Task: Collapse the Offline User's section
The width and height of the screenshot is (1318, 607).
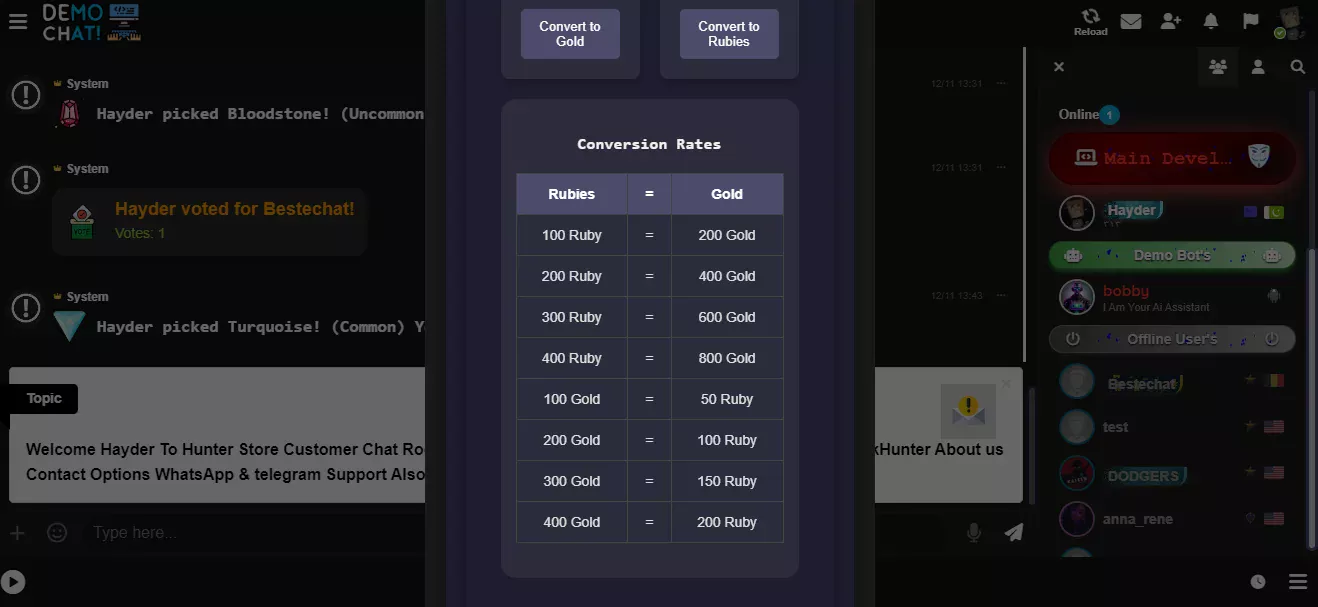Action: (x=1172, y=339)
